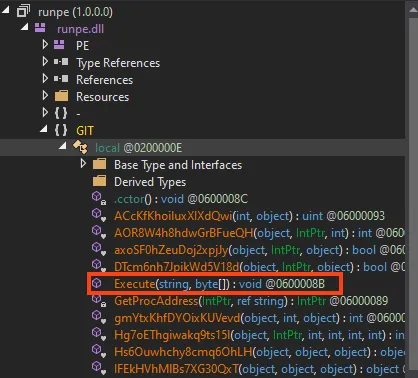Expand the Type References node
The height and width of the screenshot is (378, 418).
coord(45,61)
